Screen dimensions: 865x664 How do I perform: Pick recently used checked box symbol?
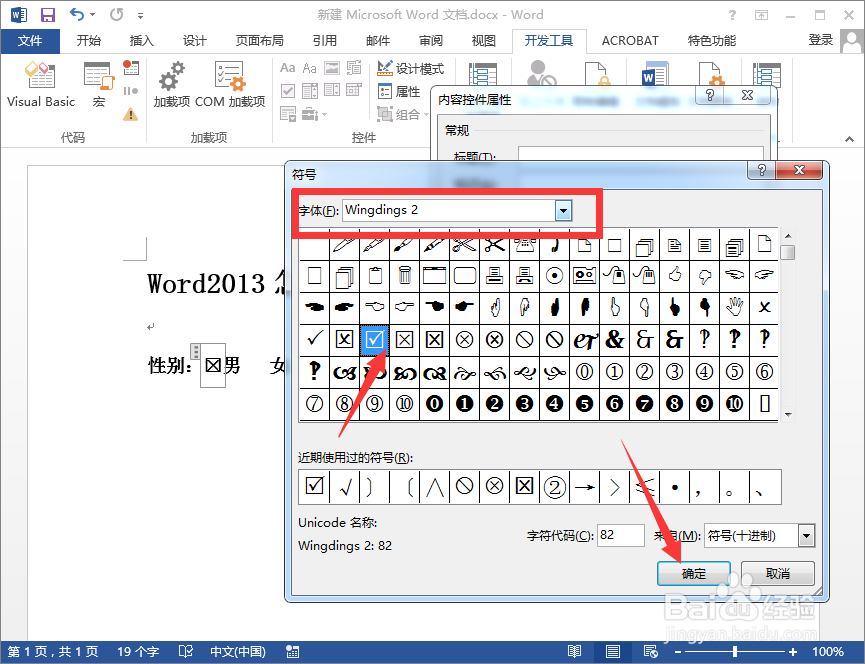click(x=314, y=487)
